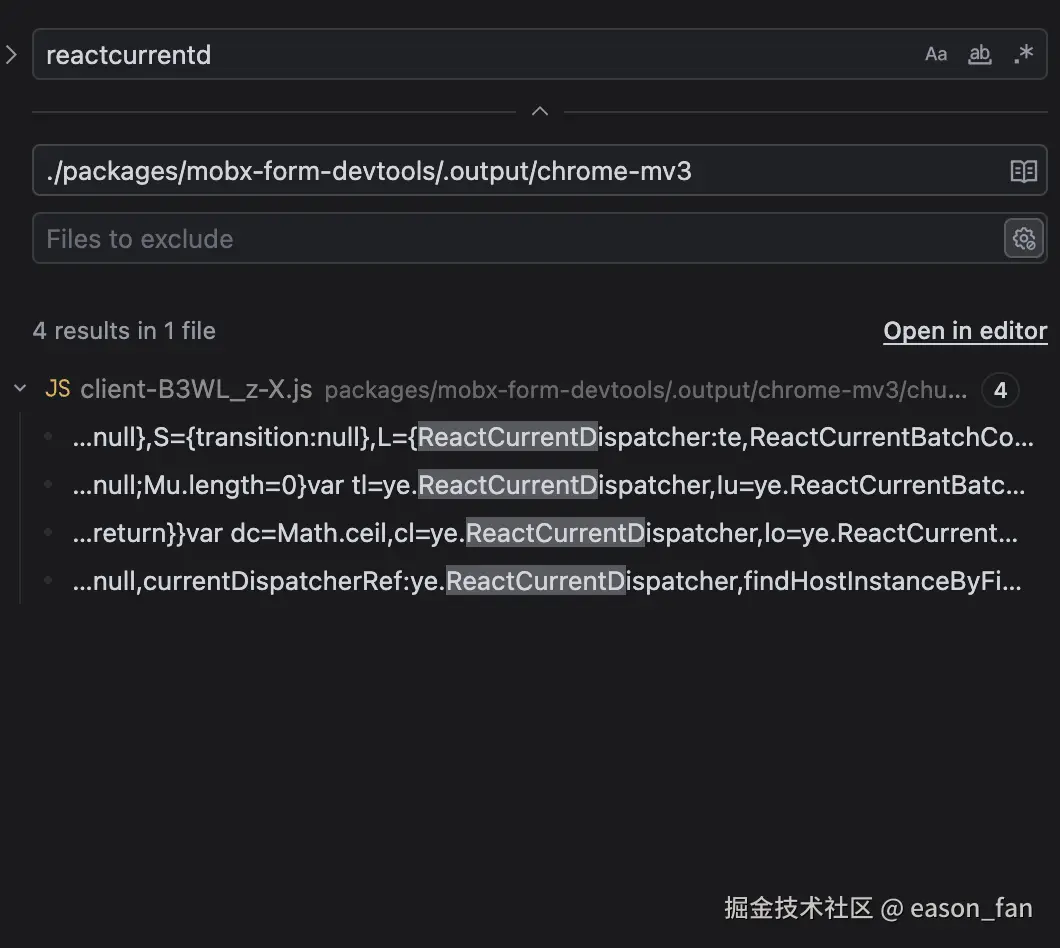1060x948 pixels.
Task: Open the client-B3WL_z-X.js file result
Action: point(196,389)
